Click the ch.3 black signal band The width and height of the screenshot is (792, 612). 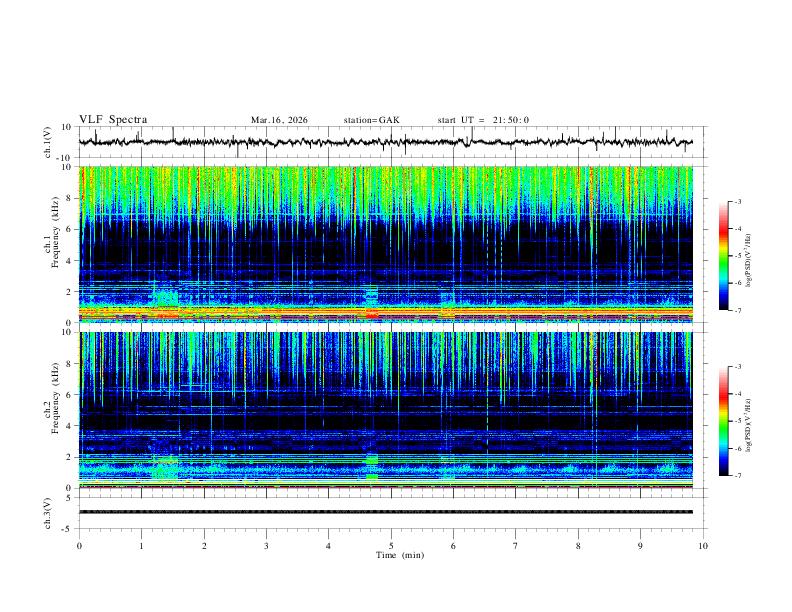[386, 512]
